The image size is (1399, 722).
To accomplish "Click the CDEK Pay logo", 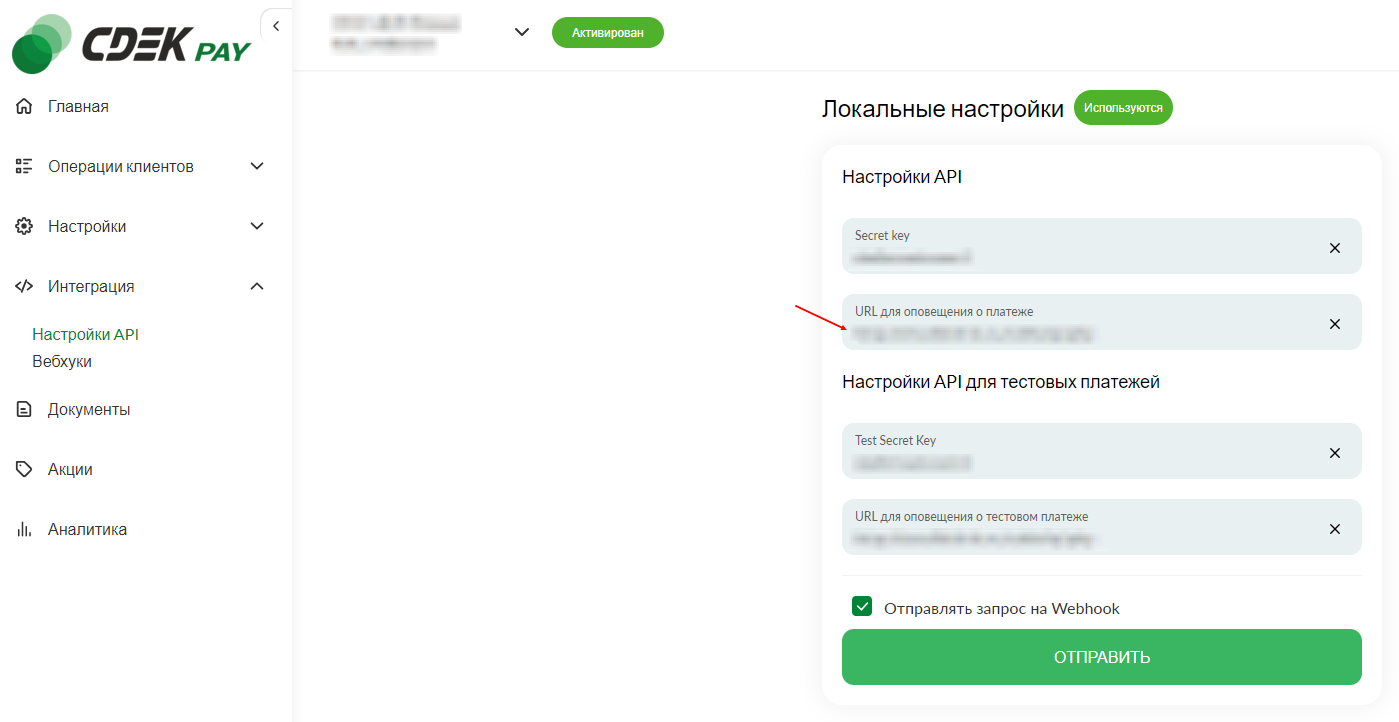I will point(131,45).
